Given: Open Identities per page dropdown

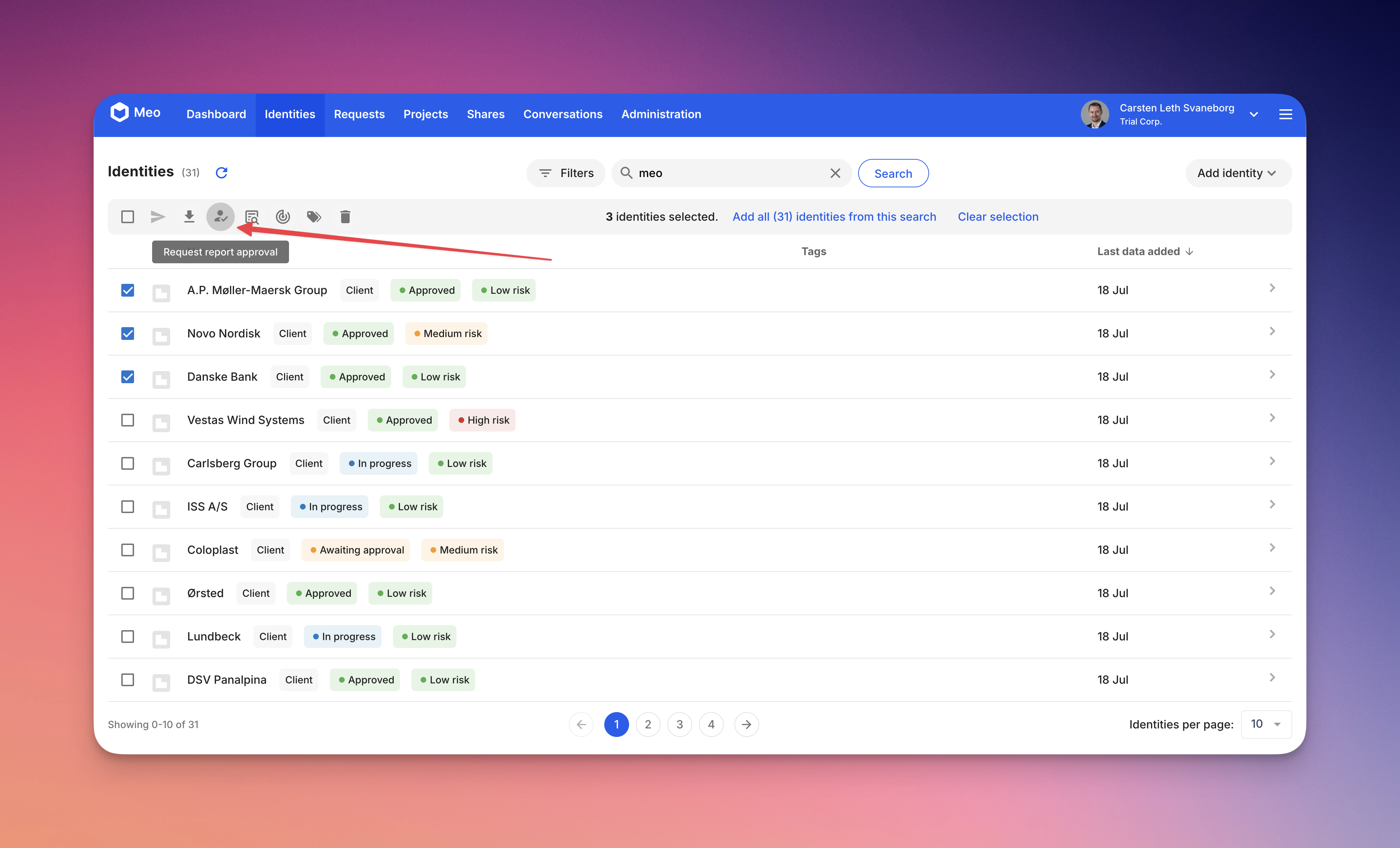Looking at the screenshot, I should (x=1266, y=724).
